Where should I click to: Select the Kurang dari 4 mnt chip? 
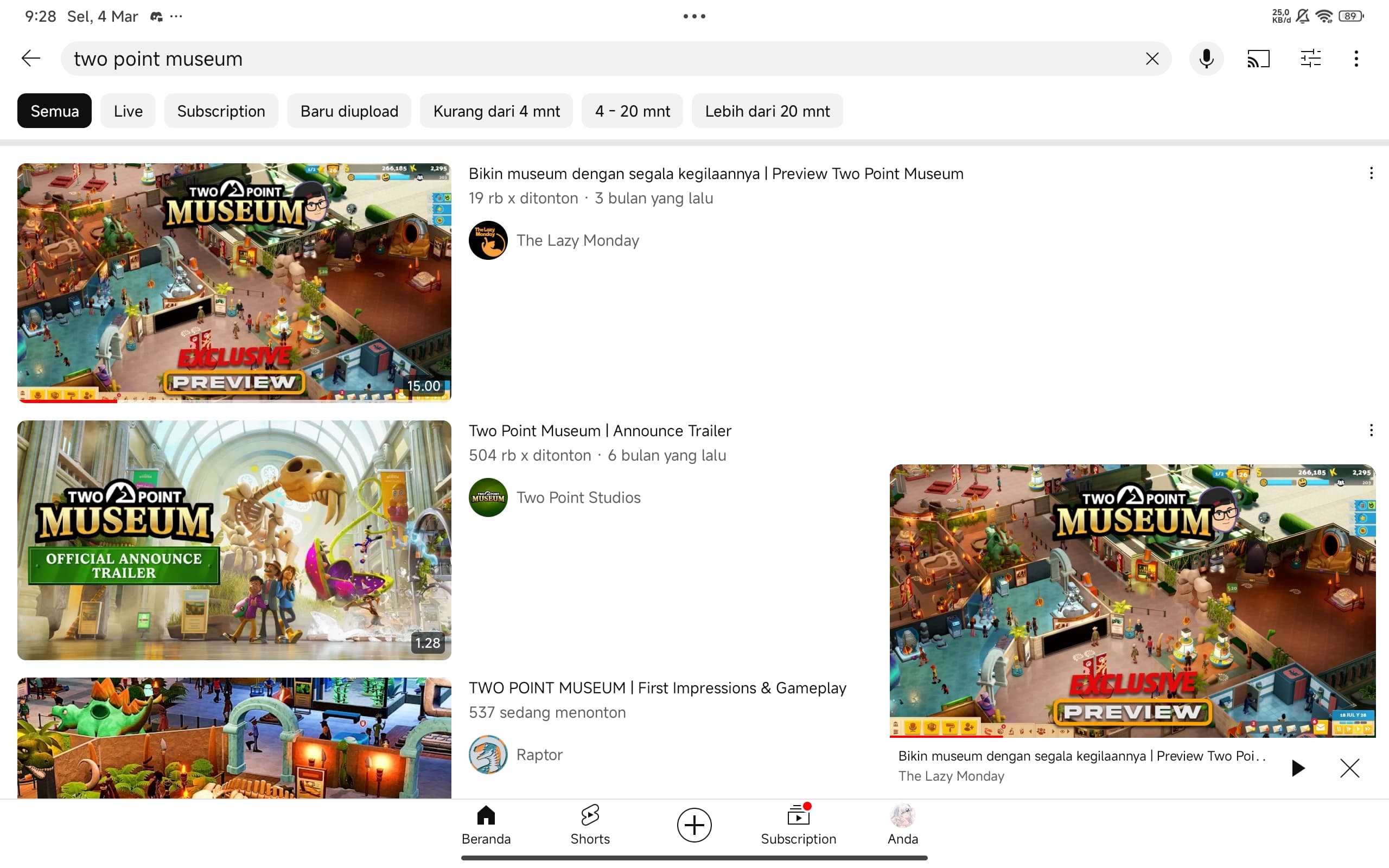coord(496,111)
